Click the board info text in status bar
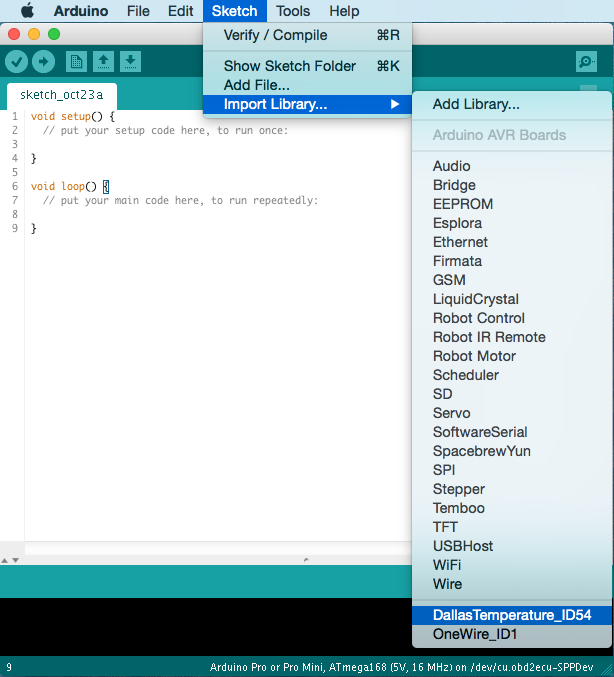614x677 pixels. point(401,667)
